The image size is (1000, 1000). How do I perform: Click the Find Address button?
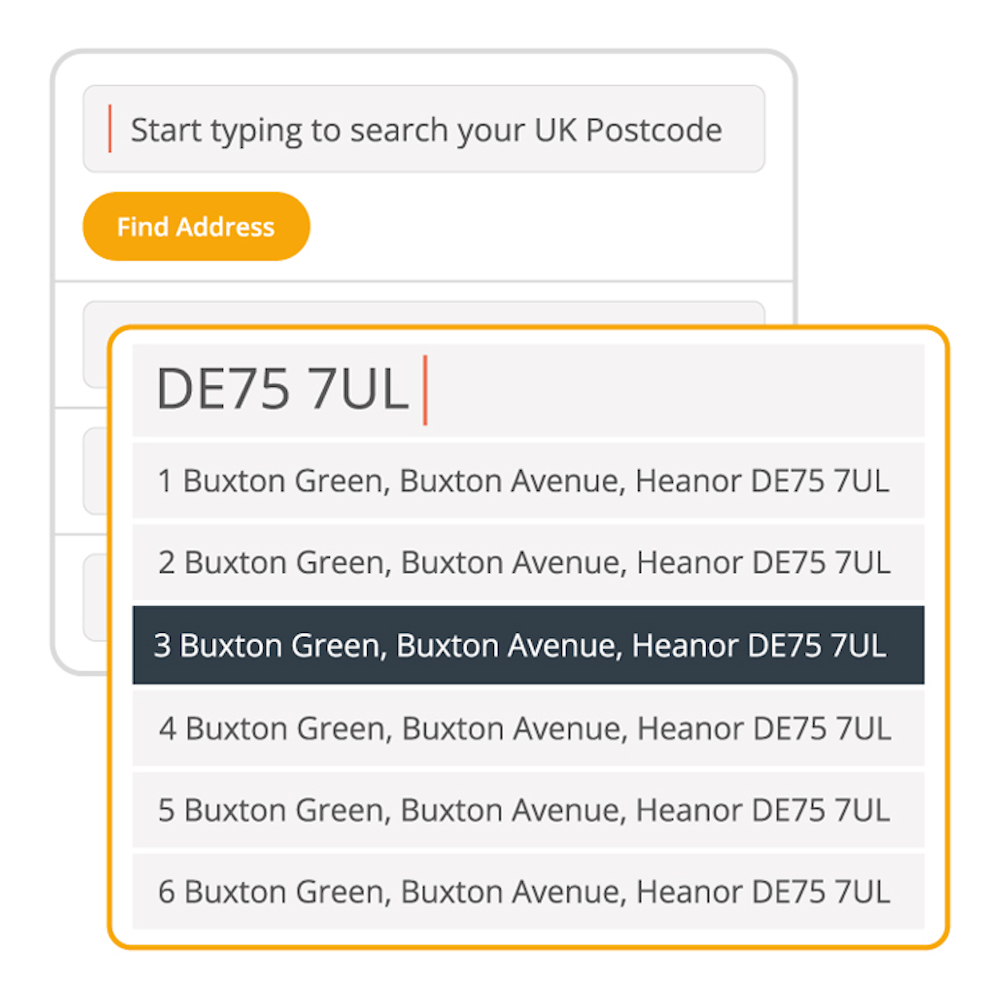pyautogui.click(x=195, y=226)
